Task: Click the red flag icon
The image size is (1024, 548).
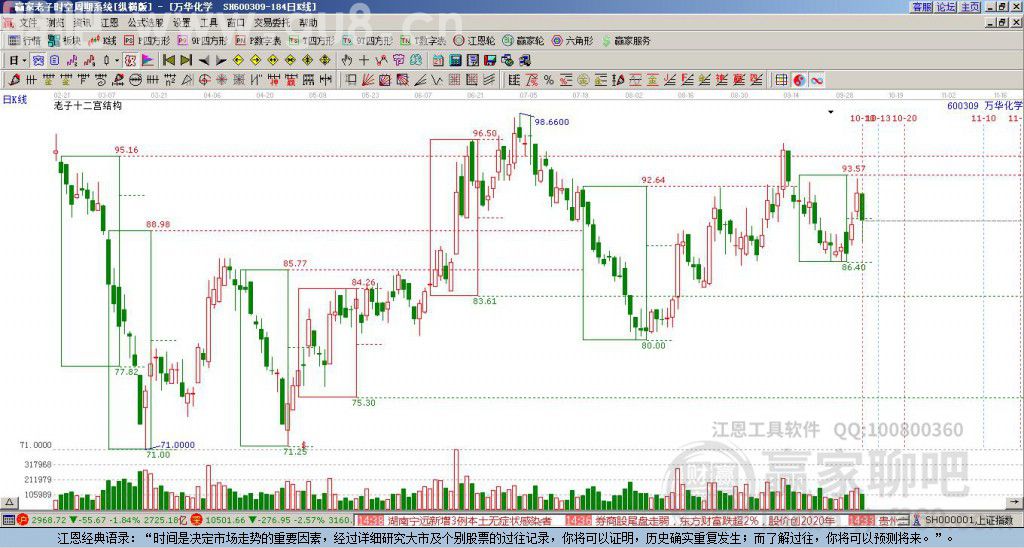Action: 148,61
